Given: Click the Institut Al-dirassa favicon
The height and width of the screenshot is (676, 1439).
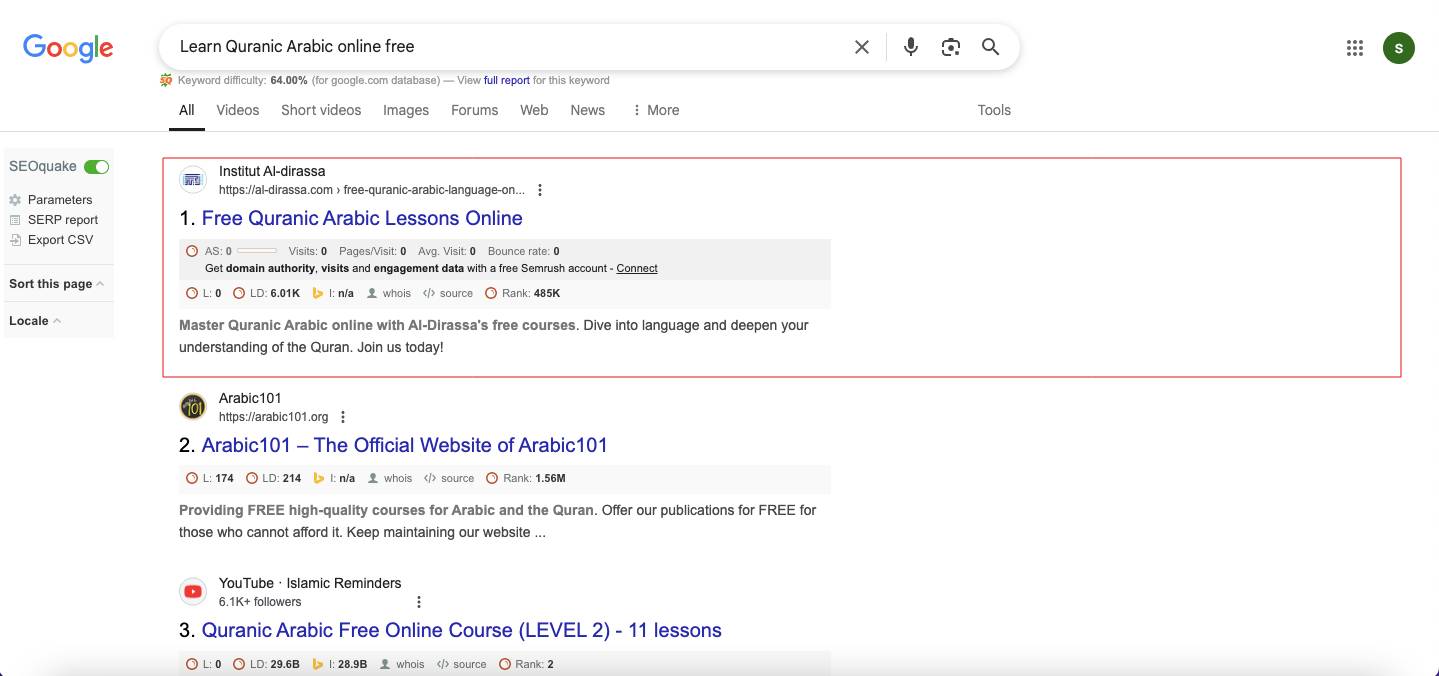Looking at the screenshot, I should point(193,180).
